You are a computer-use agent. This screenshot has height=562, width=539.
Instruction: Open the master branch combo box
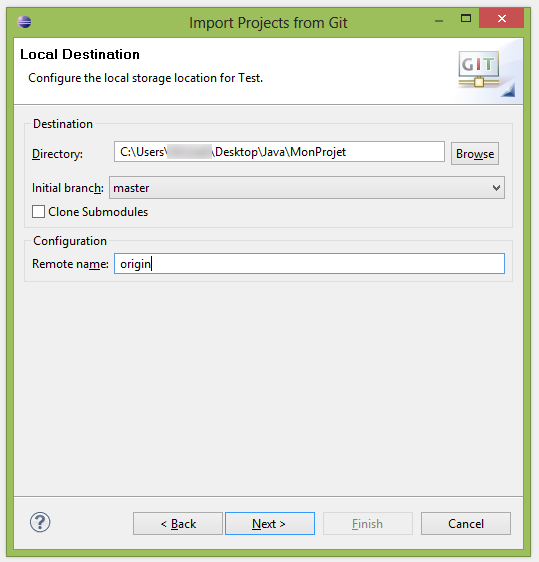pos(307,188)
